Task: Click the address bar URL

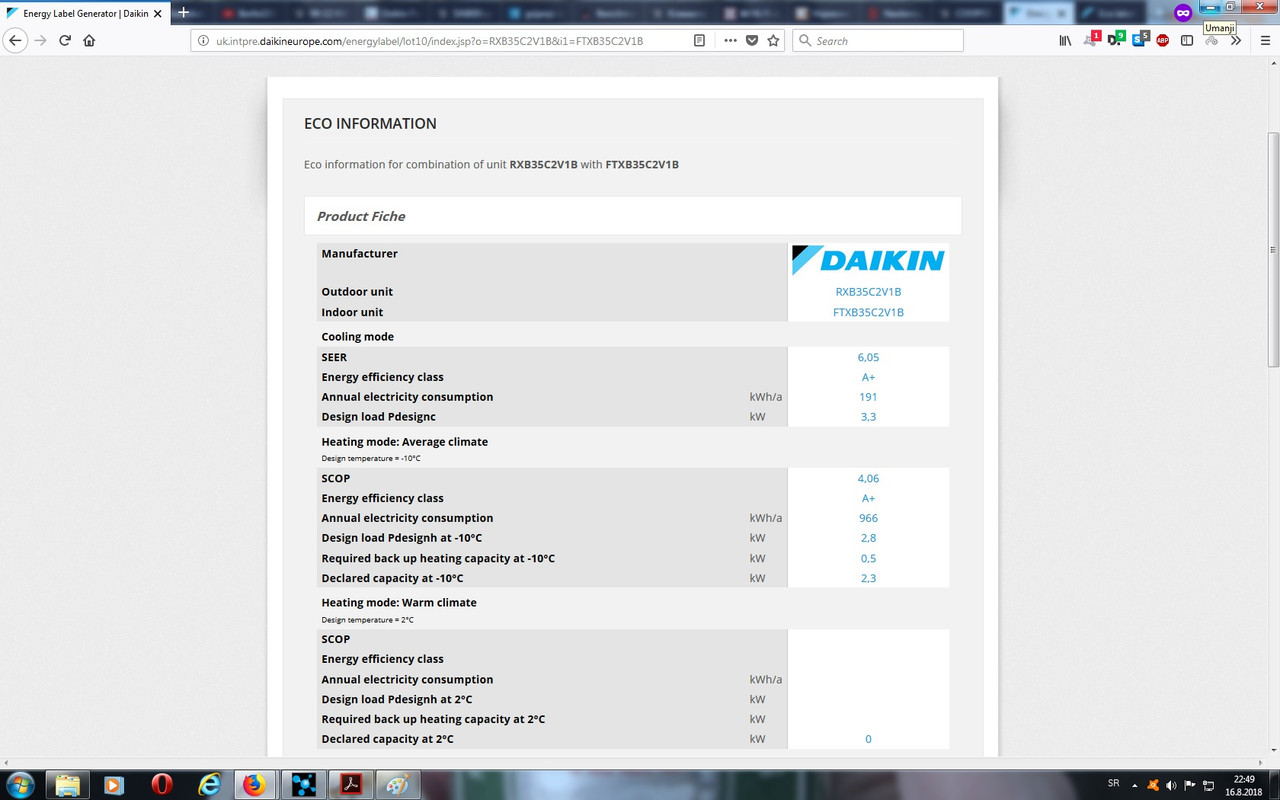Action: pyautogui.click(x=430, y=41)
